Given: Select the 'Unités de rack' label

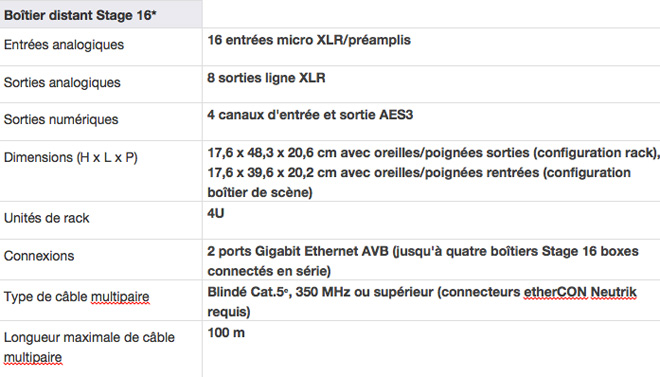Looking at the screenshot, I should [47, 218].
